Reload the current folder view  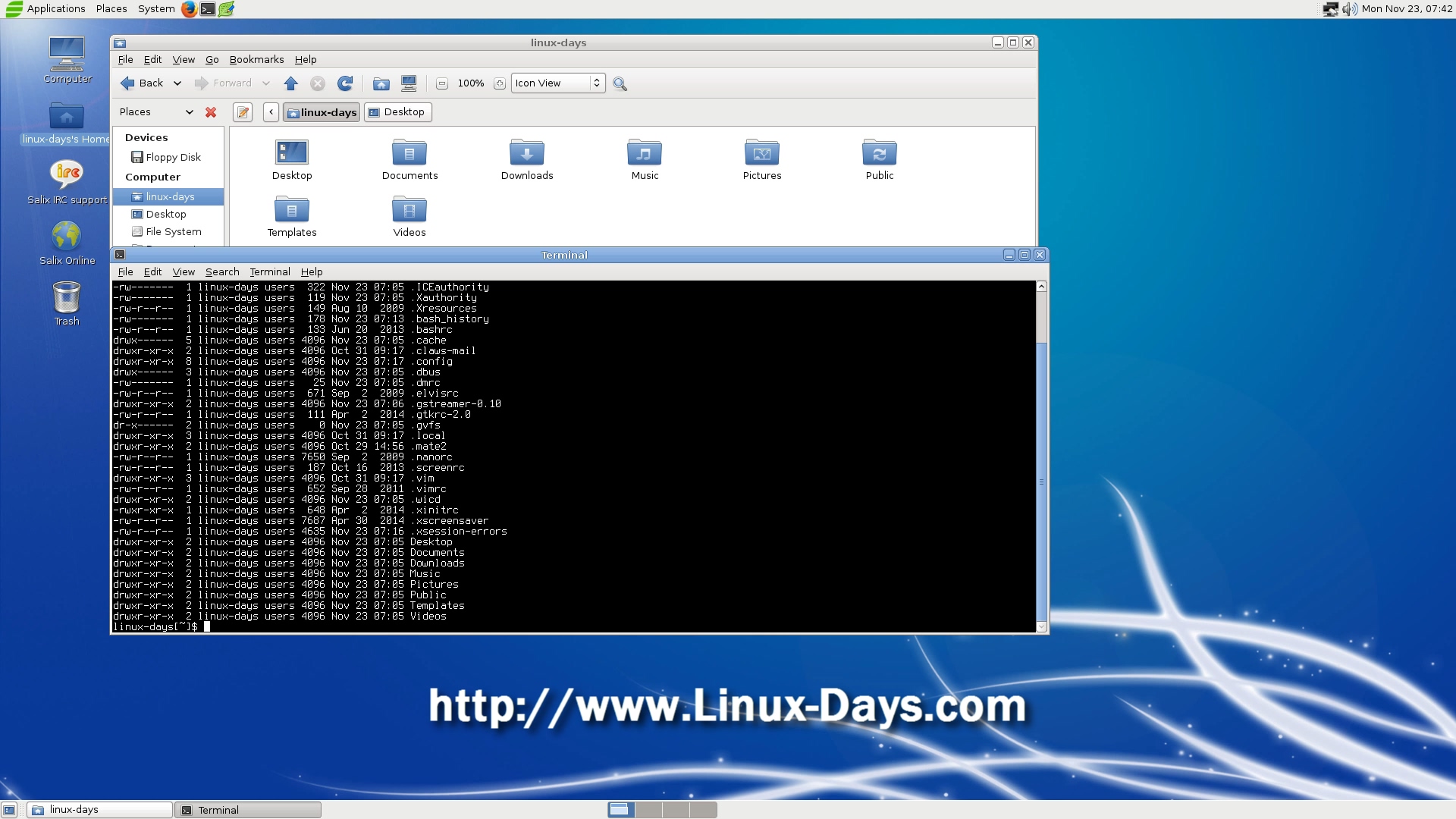pyautogui.click(x=345, y=83)
